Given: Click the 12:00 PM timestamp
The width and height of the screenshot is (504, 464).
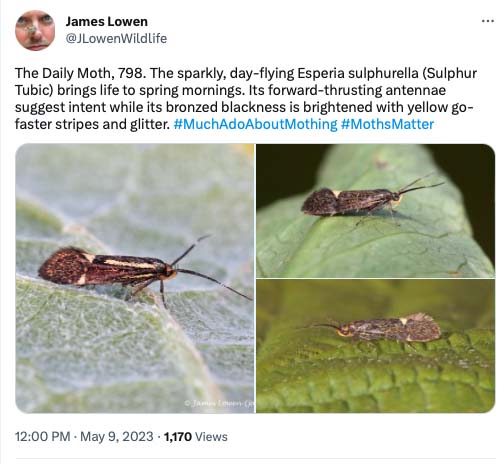Looking at the screenshot, I should [x=42, y=437].
